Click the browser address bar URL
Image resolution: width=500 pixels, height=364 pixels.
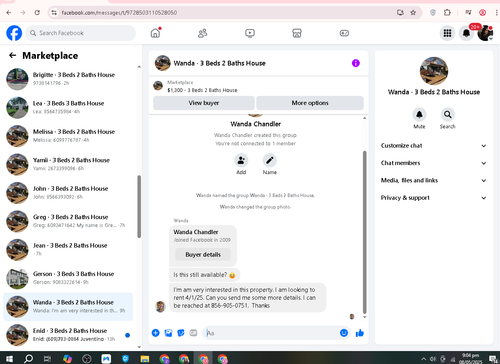coord(119,13)
